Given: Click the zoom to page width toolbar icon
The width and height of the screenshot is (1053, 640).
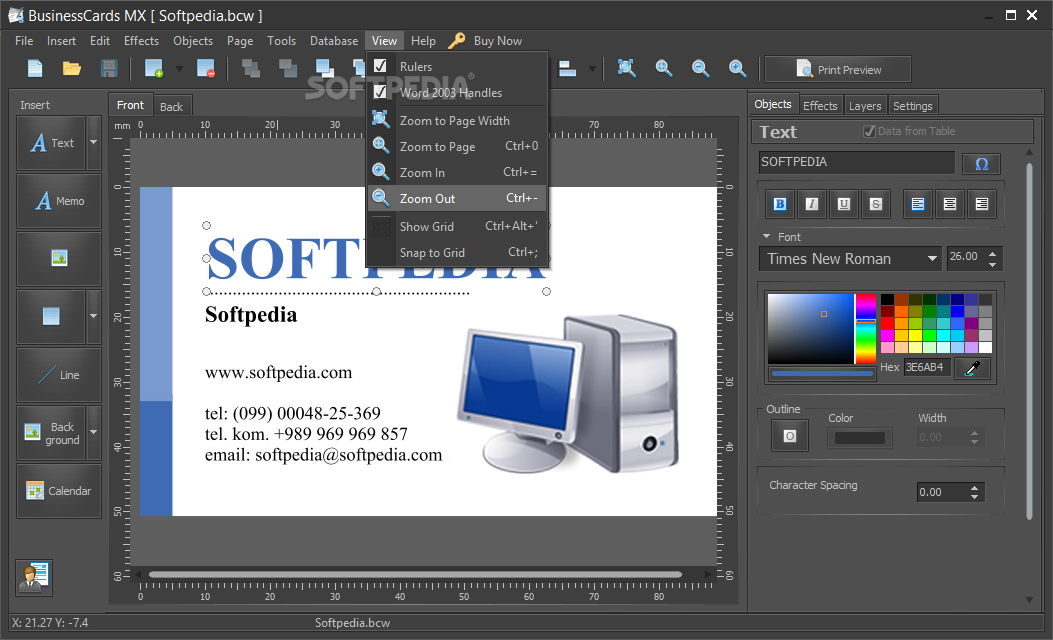Looking at the screenshot, I should pyautogui.click(x=627, y=68).
